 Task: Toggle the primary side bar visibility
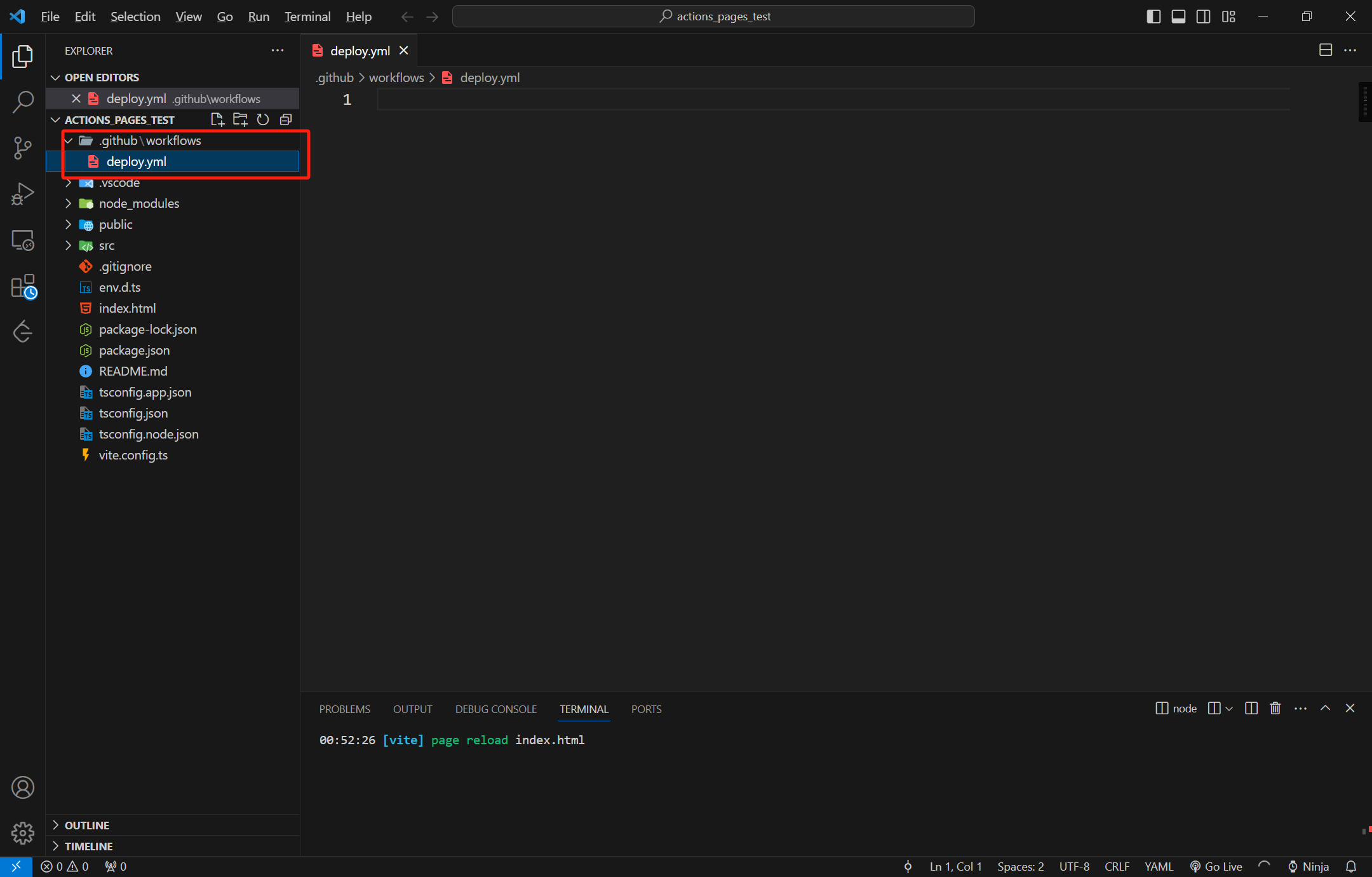point(1153,17)
